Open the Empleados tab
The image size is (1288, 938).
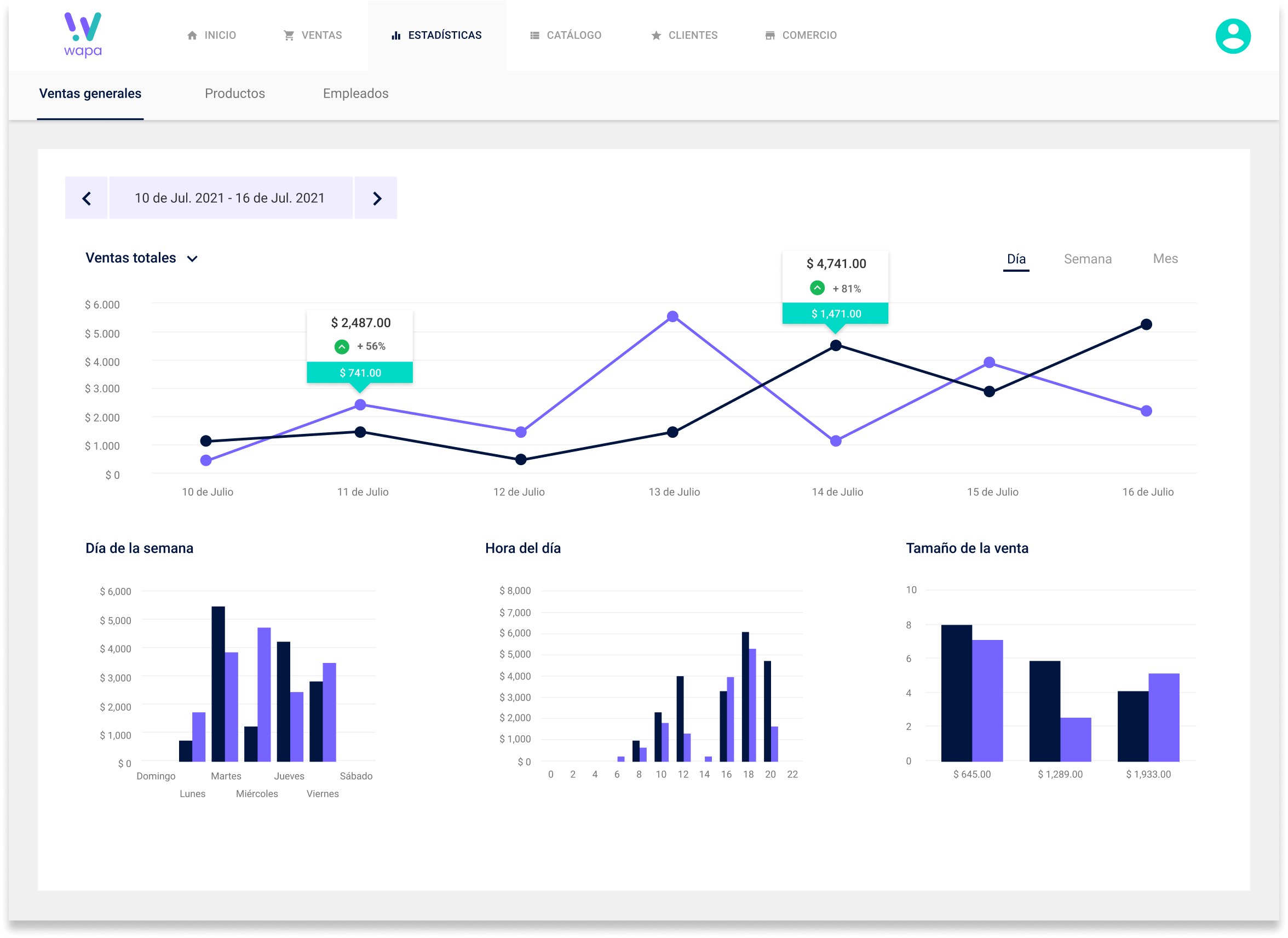click(x=355, y=94)
